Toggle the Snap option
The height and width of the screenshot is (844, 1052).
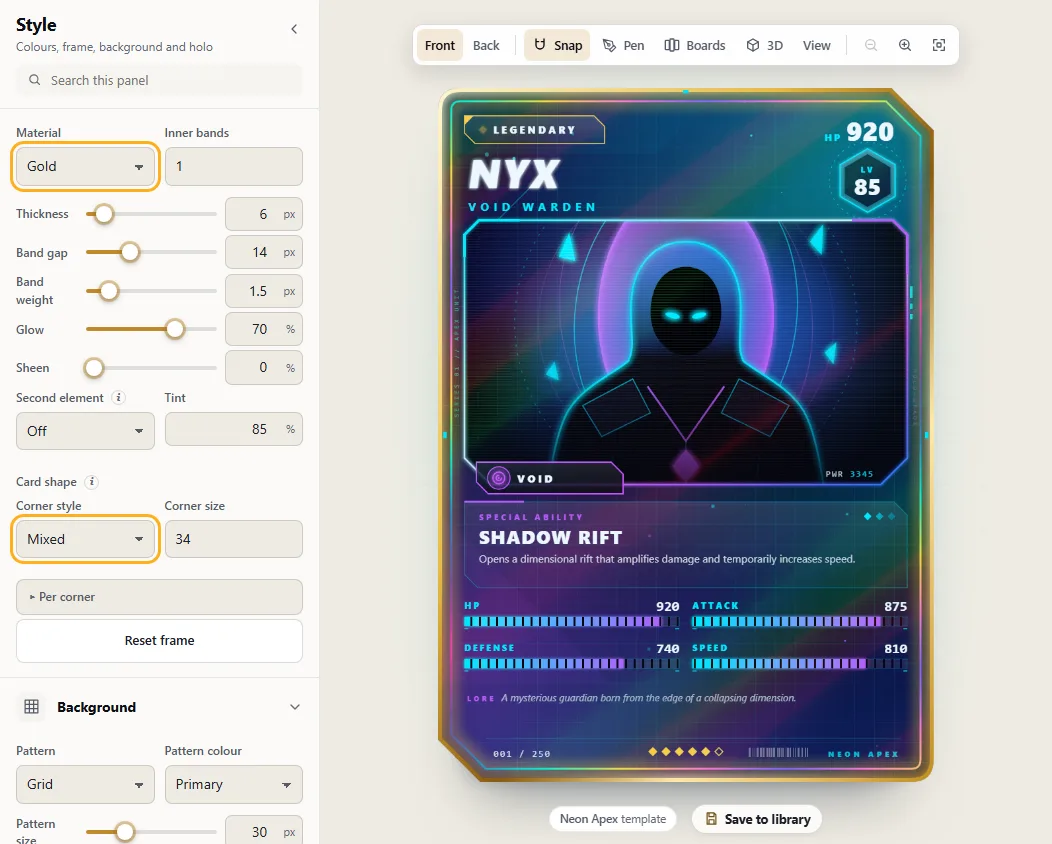pos(557,45)
